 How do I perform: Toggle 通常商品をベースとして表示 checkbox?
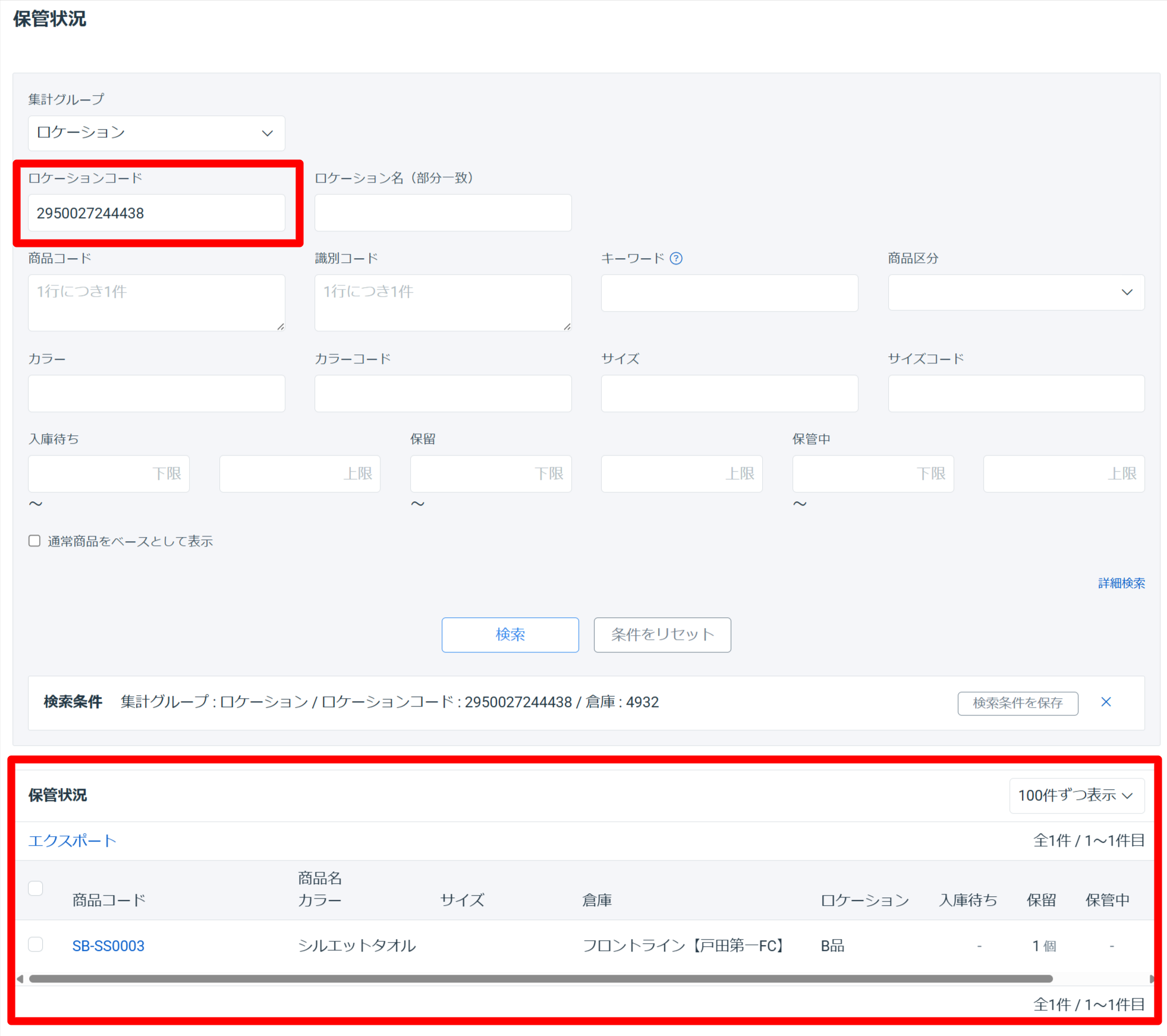point(34,541)
